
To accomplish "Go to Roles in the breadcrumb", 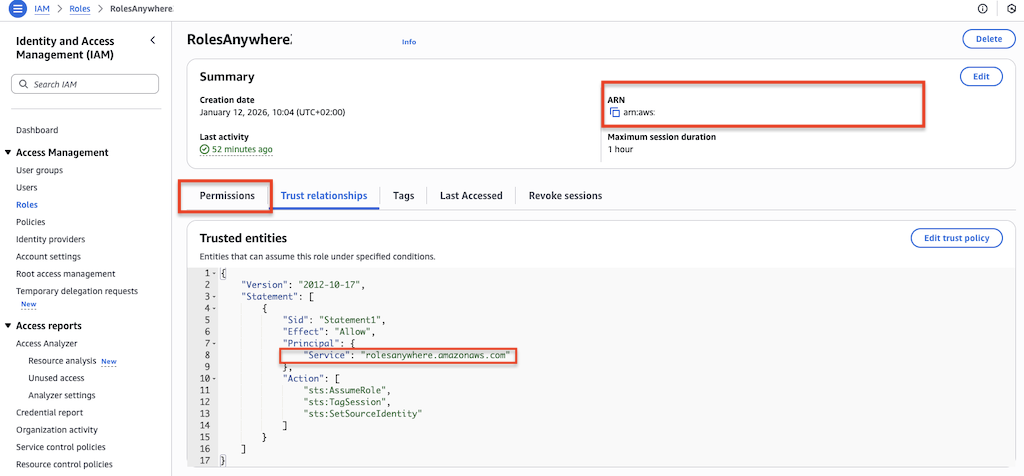I will click(79, 9).
